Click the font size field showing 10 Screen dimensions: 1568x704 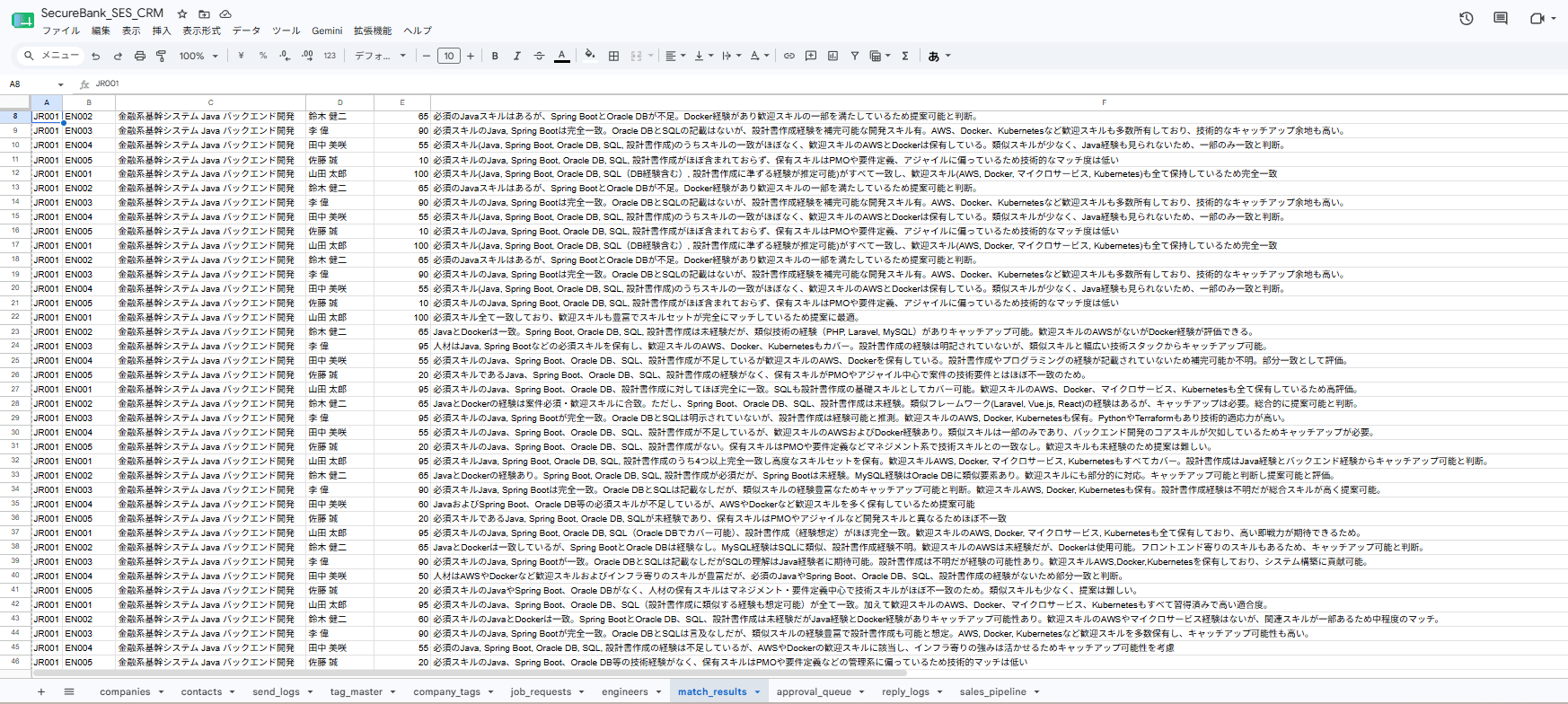[x=449, y=56]
